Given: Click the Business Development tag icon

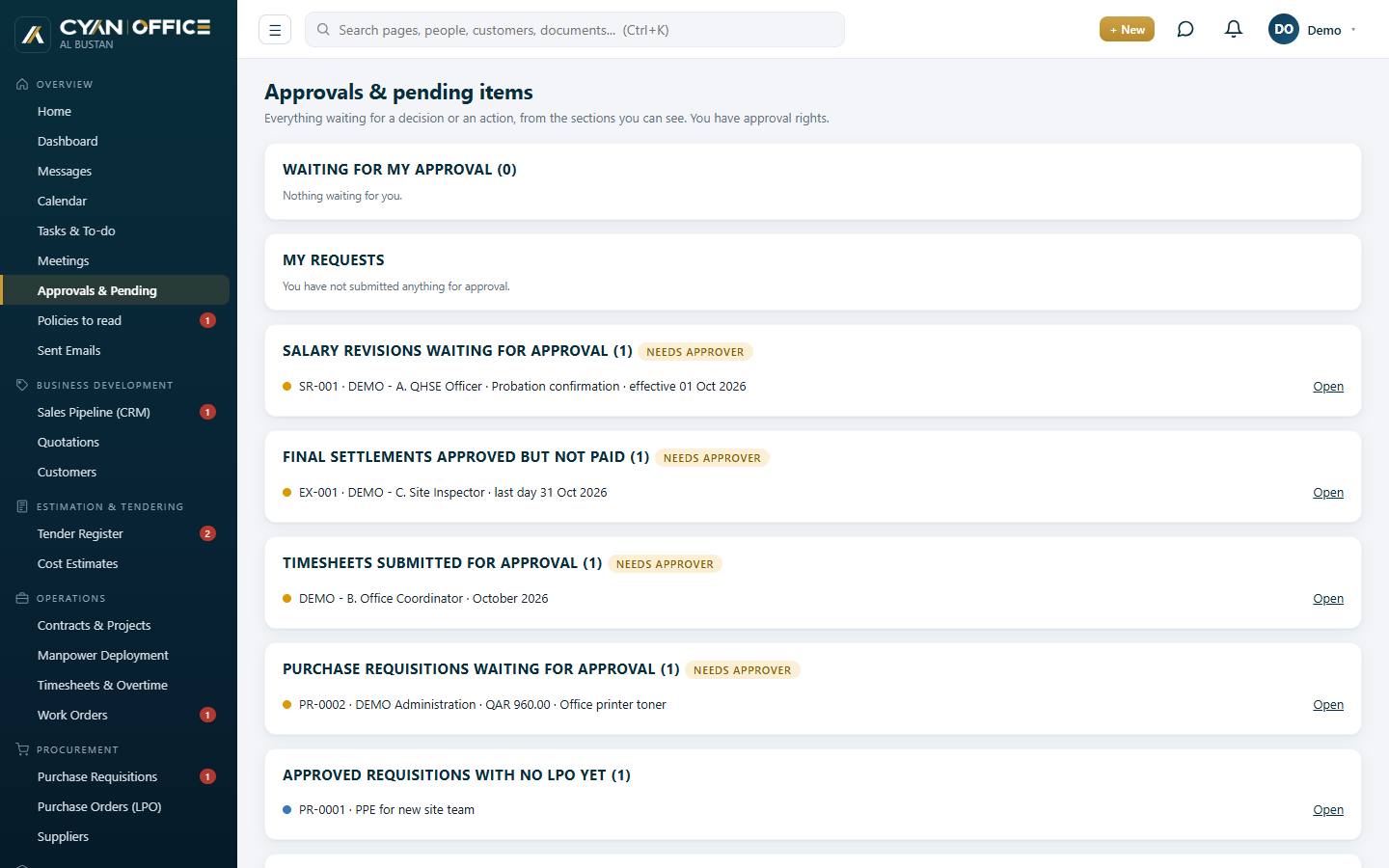Looking at the screenshot, I should click(x=22, y=385).
